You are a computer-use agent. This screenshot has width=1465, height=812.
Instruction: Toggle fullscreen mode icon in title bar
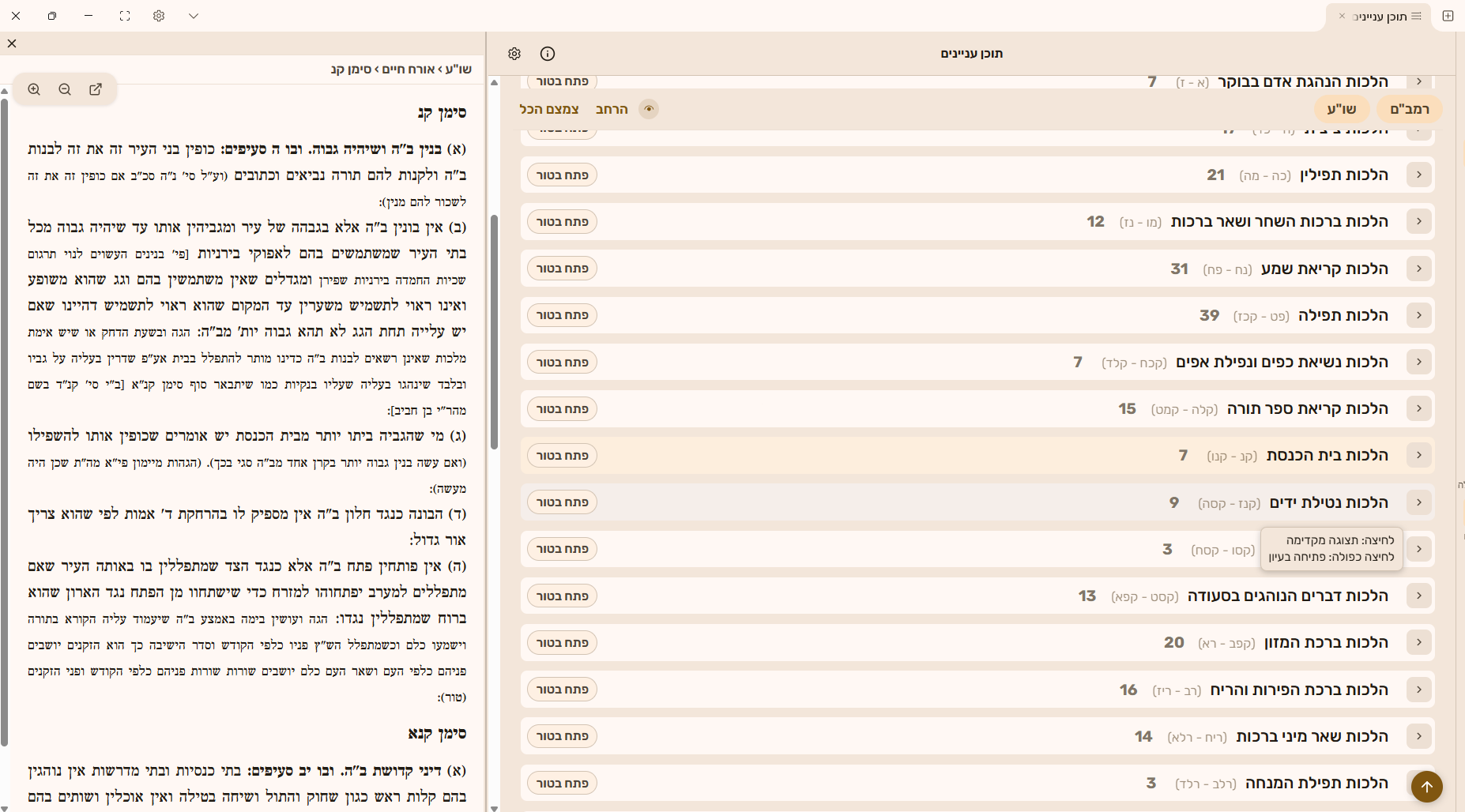pyautogui.click(x=125, y=16)
